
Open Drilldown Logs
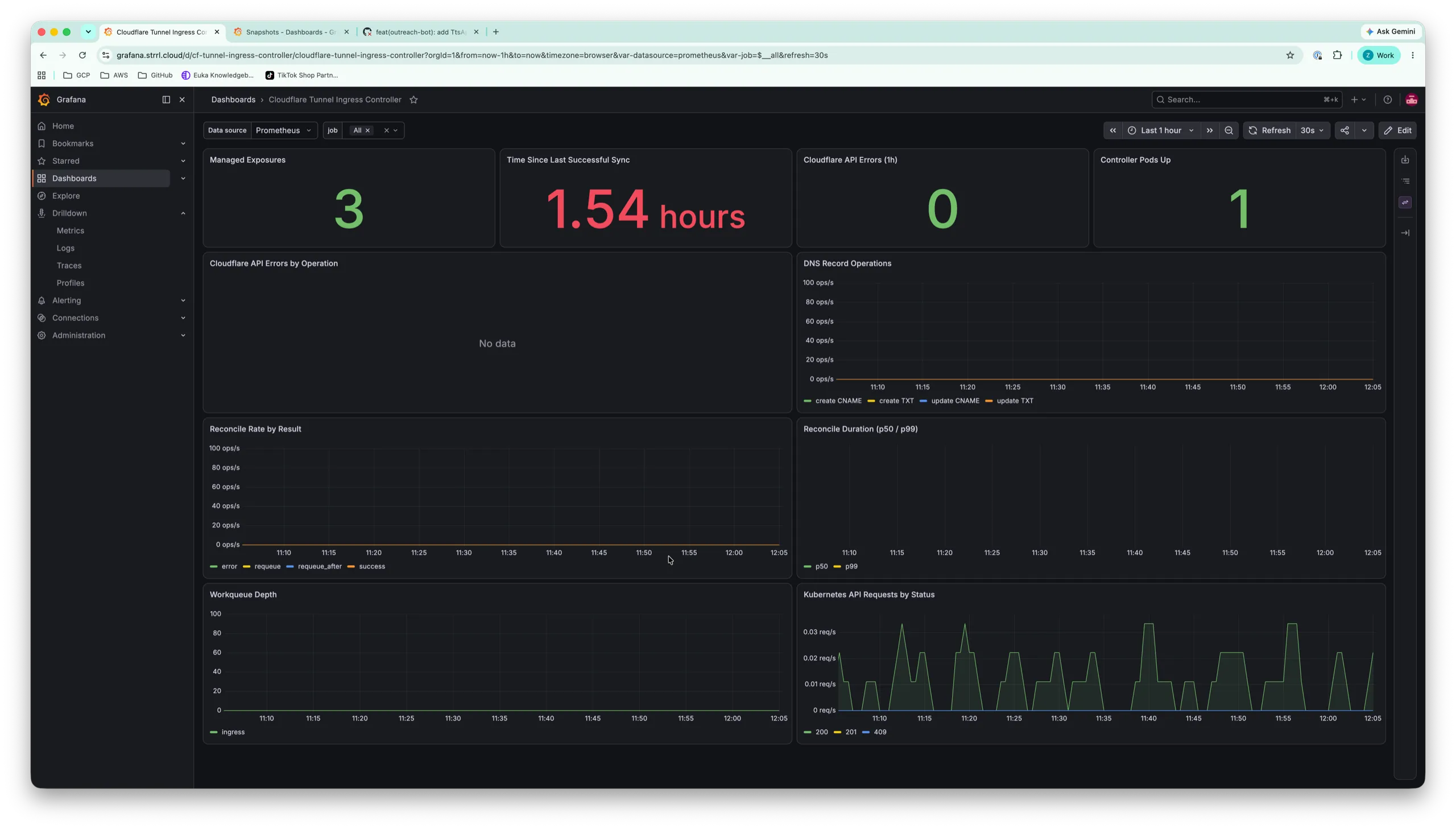pyautogui.click(x=65, y=248)
